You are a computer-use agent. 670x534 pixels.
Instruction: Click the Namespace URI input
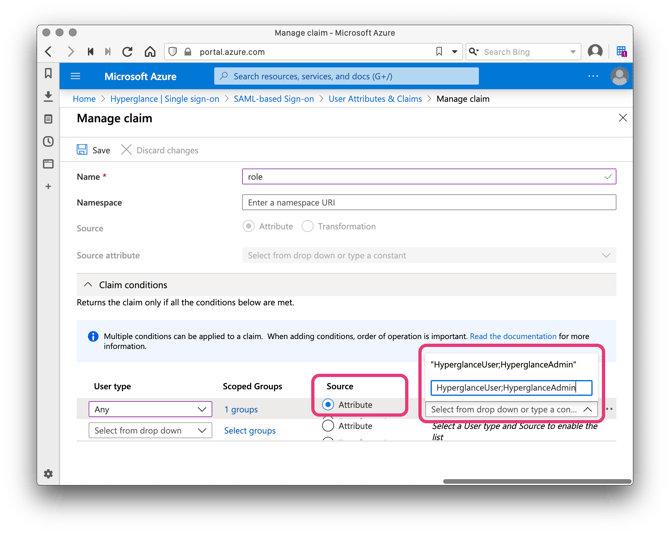(429, 202)
